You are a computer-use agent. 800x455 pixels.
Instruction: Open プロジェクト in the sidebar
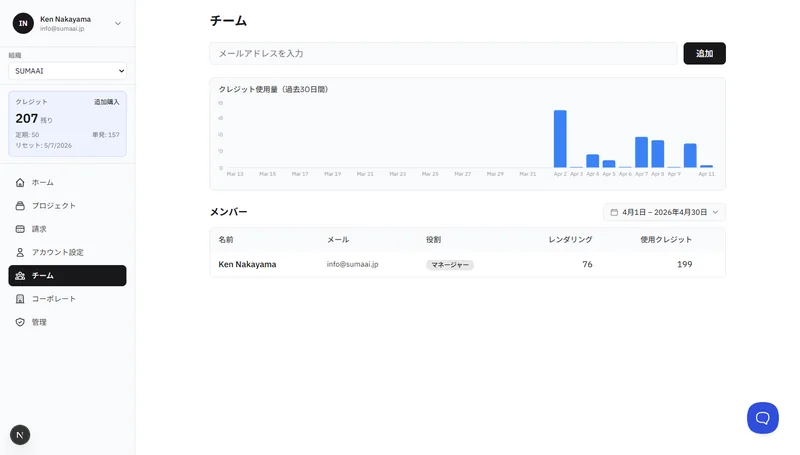click(67, 206)
